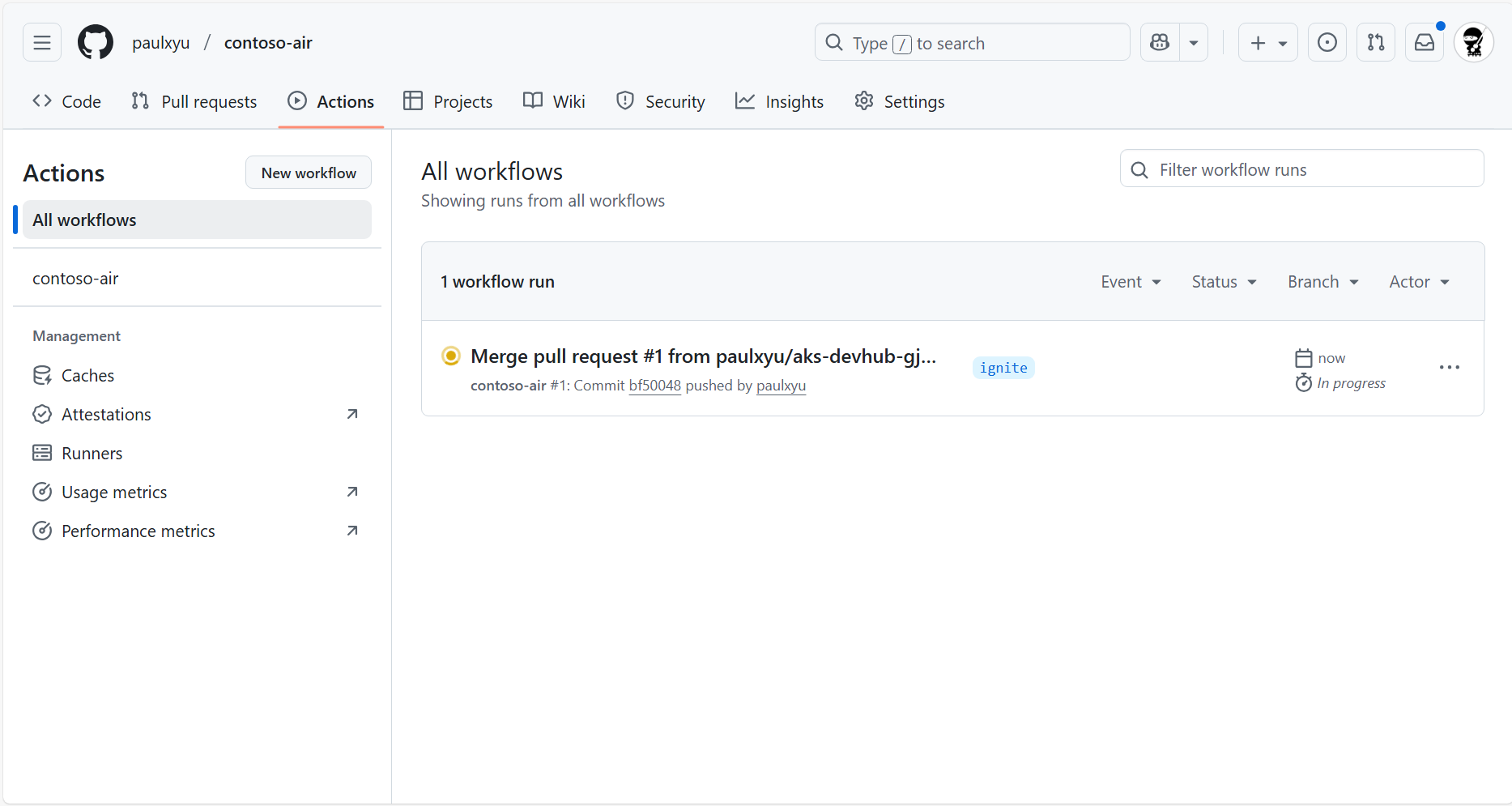Select Caches in the Management sidebar
1512x806 pixels.
[x=88, y=375]
